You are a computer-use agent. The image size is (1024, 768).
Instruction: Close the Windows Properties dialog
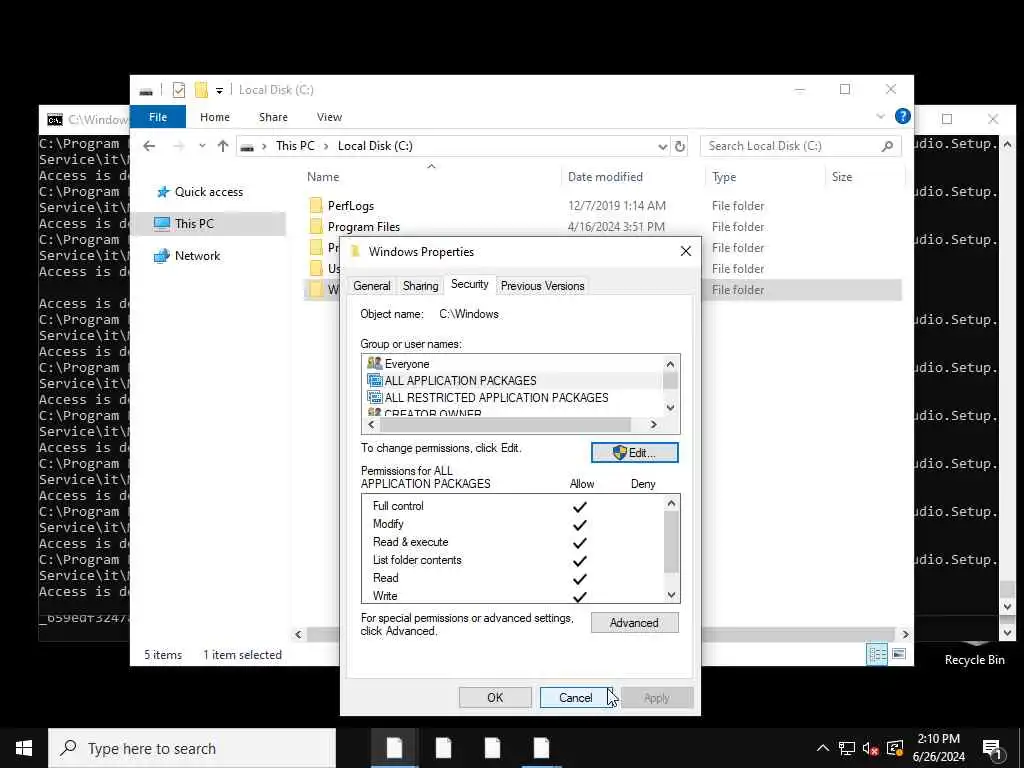coord(686,251)
